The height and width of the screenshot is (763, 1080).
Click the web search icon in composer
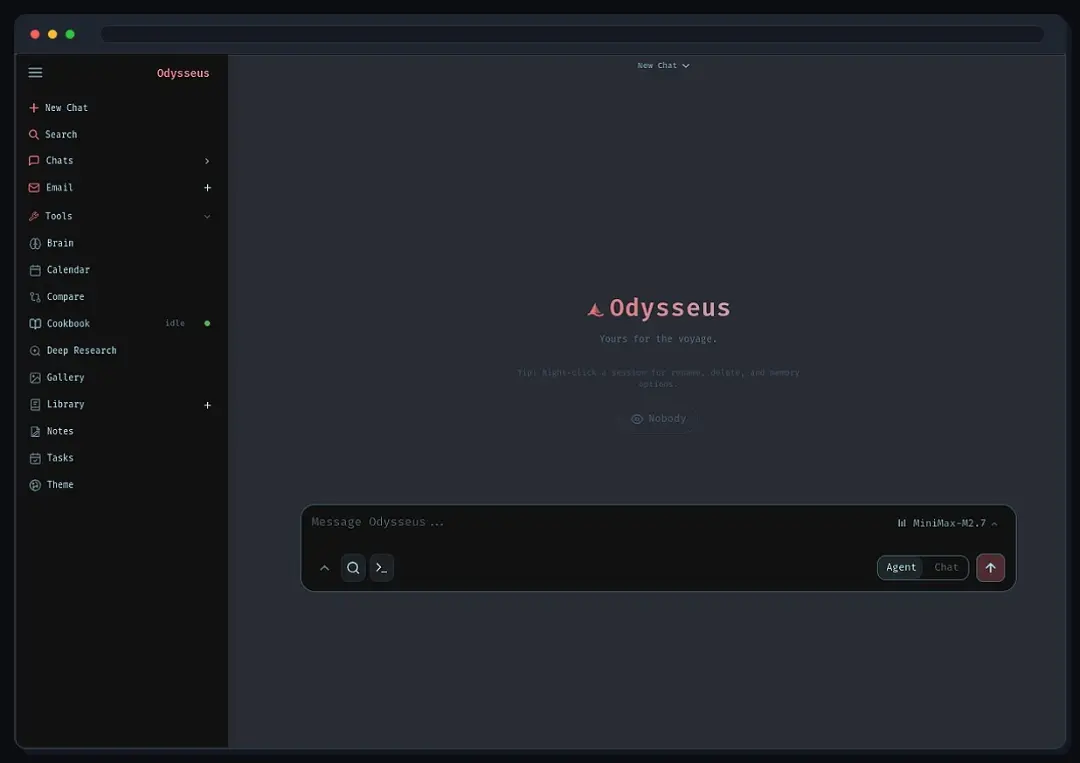tap(353, 568)
